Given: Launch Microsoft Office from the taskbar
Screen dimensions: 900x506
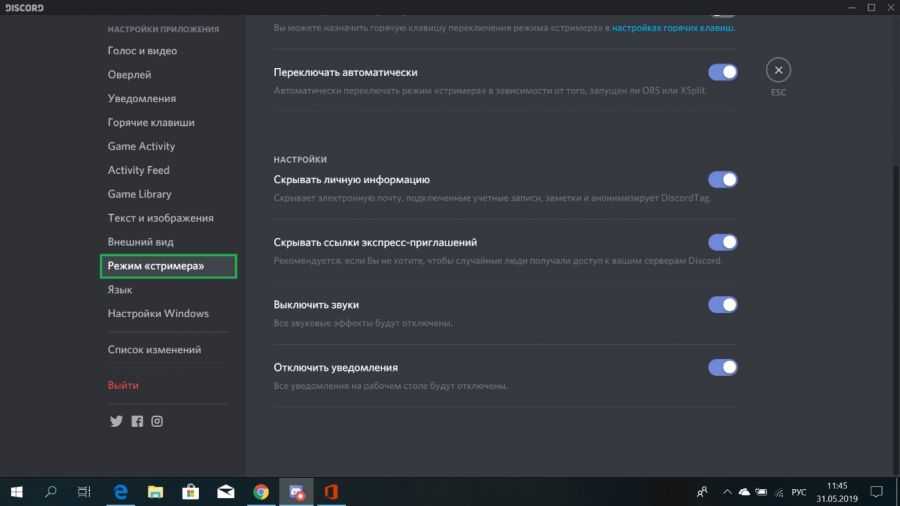Looking at the screenshot, I should (331, 491).
